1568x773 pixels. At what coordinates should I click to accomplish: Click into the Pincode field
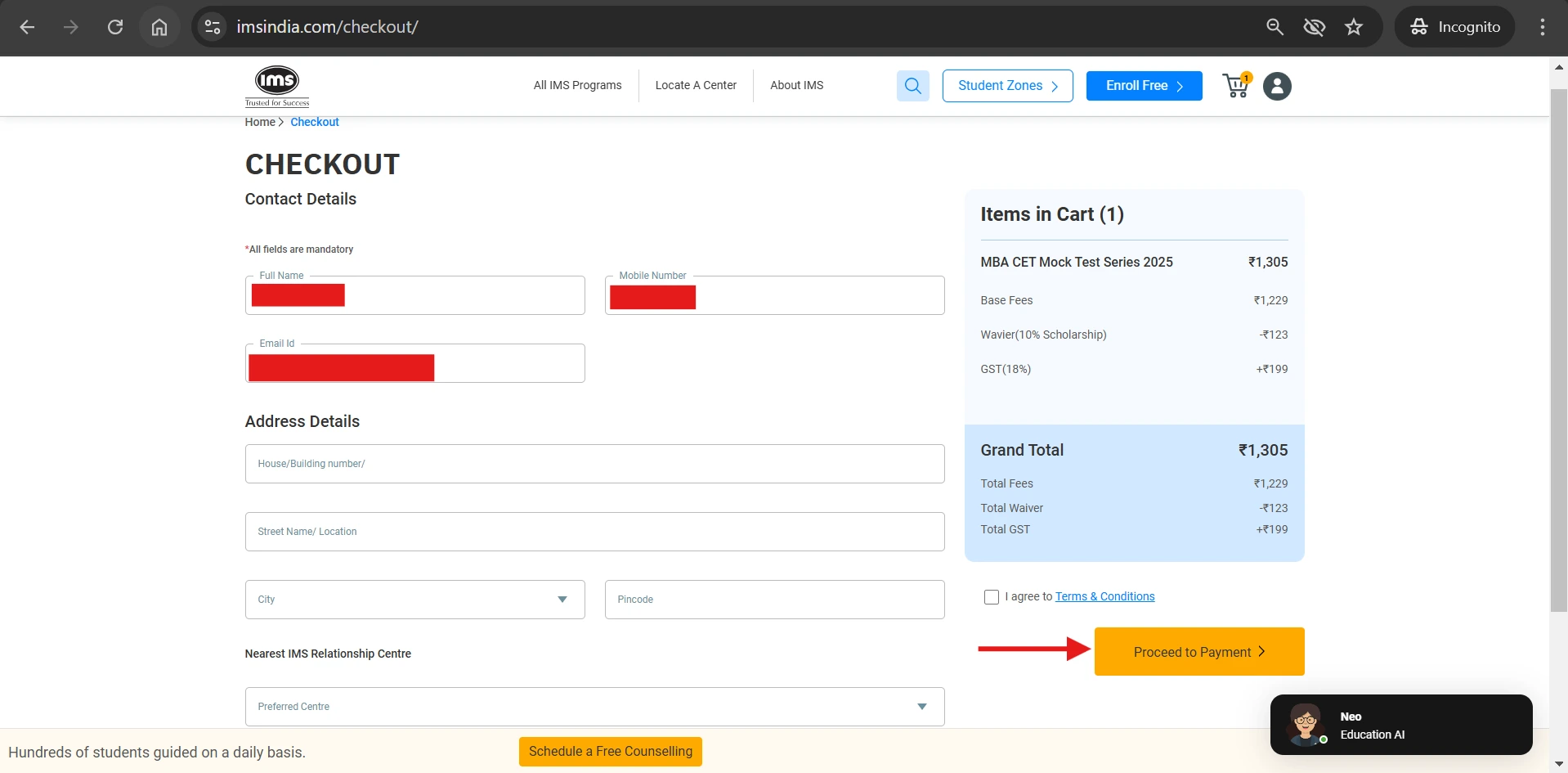[774, 600]
